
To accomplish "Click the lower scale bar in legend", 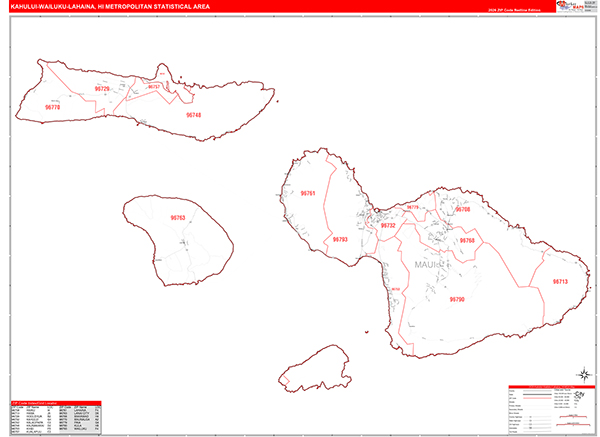I will click(x=573, y=424).
